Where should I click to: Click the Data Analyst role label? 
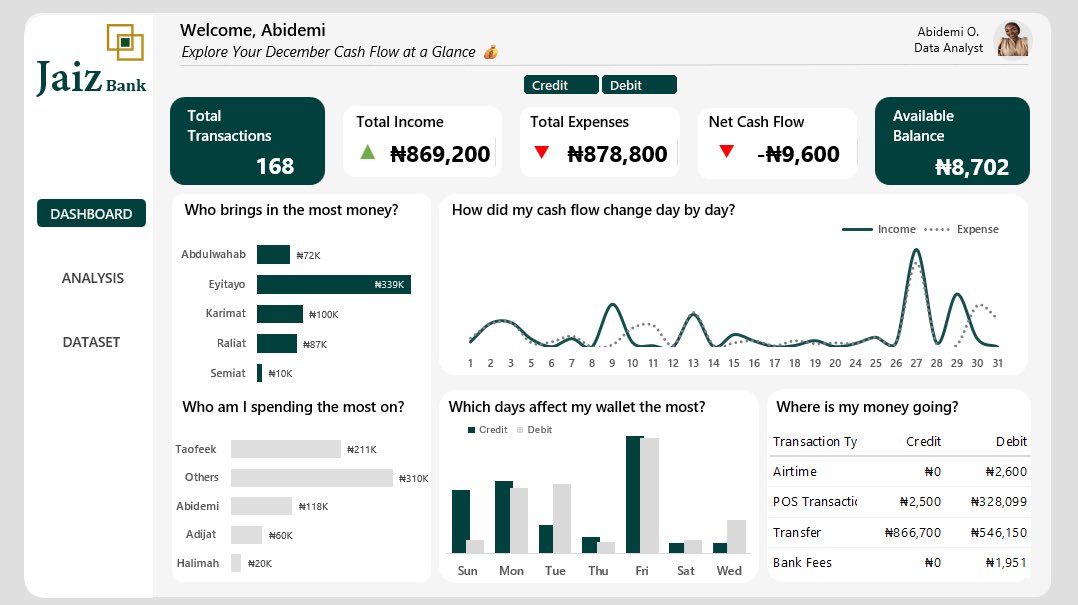pos(949,48)
